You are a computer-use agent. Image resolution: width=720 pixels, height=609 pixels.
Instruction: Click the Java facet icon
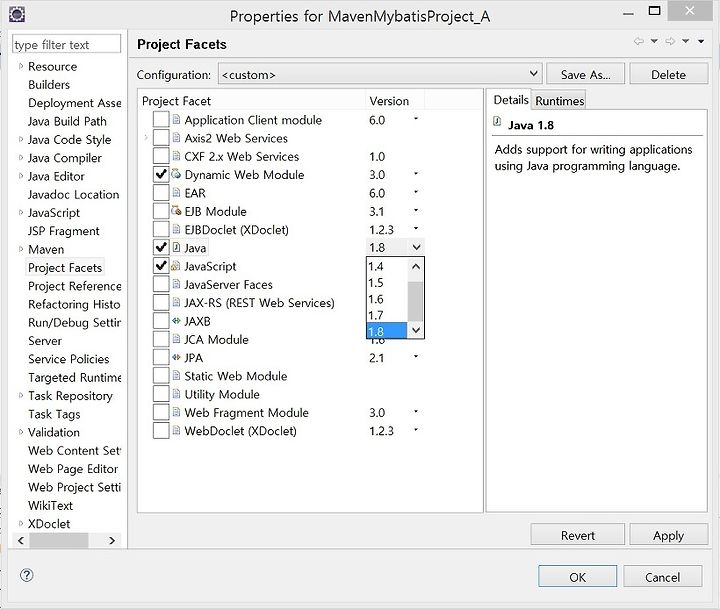click(x=176, y=248)
